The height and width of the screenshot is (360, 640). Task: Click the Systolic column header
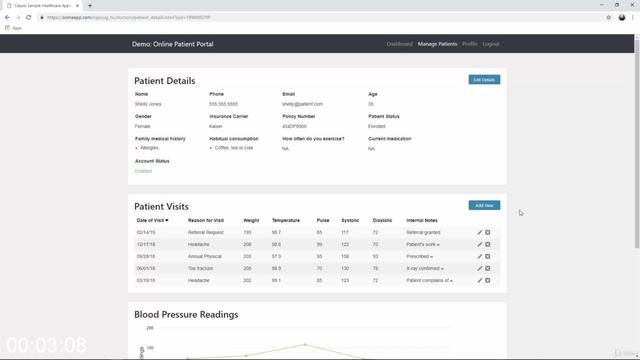pos(350,220)
